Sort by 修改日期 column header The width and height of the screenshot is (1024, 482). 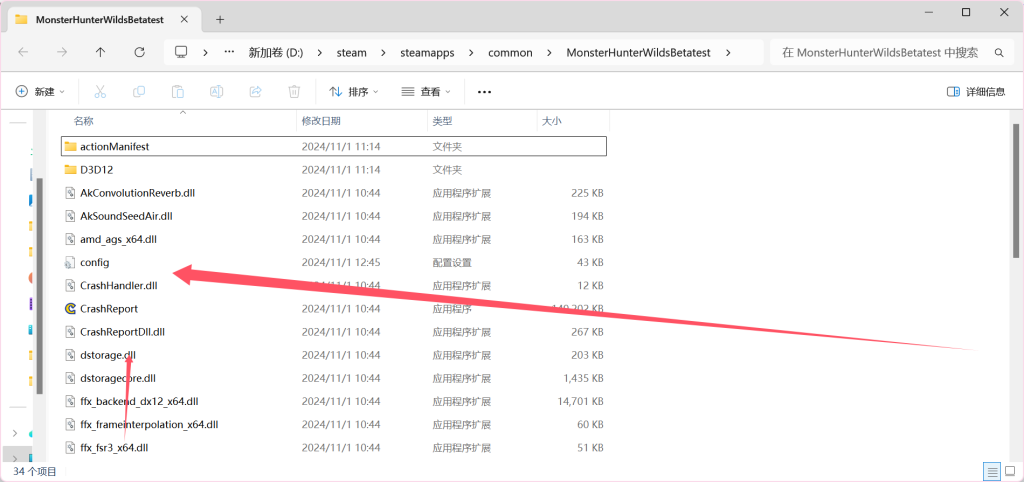(321, 121)
